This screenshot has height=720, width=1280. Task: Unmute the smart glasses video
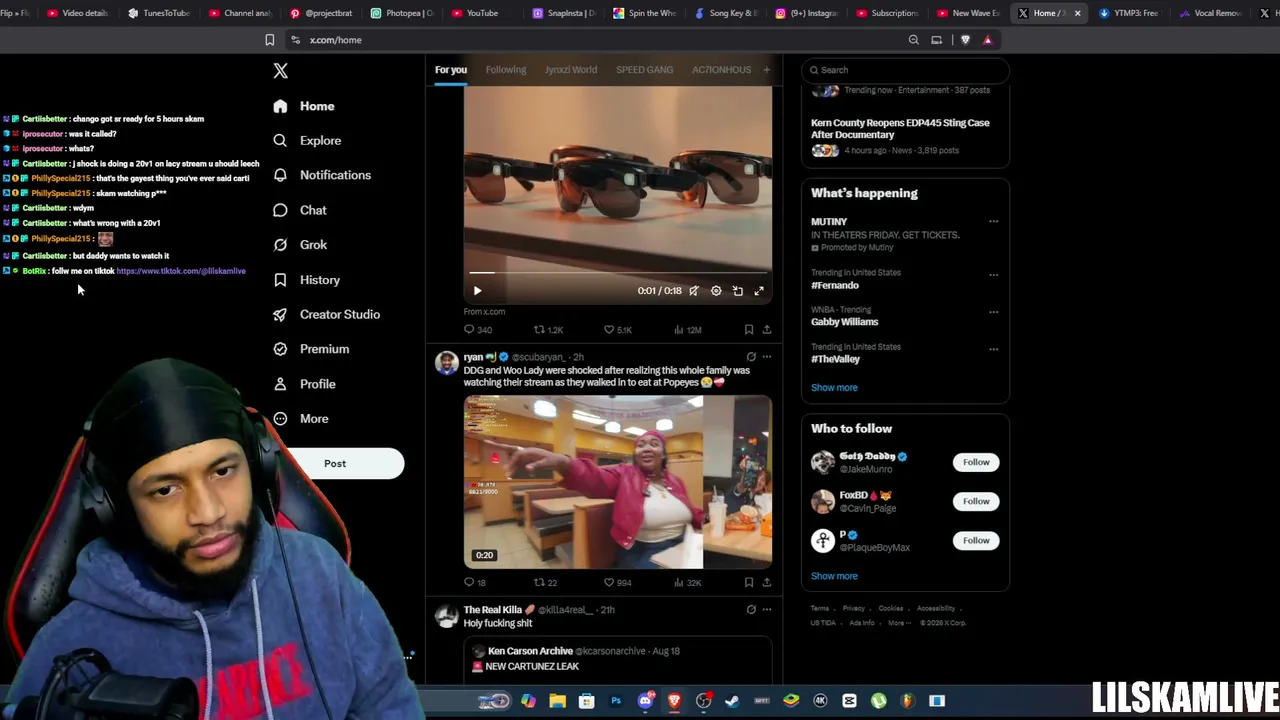click(x=694, y=291)
